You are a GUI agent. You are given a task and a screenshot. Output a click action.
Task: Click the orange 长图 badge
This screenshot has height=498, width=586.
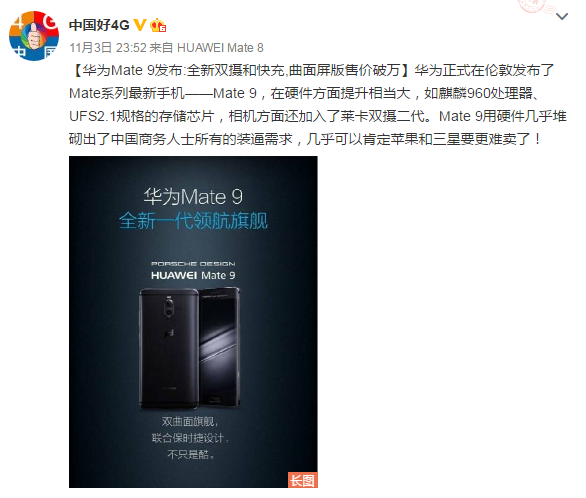(x=302, y=480)
